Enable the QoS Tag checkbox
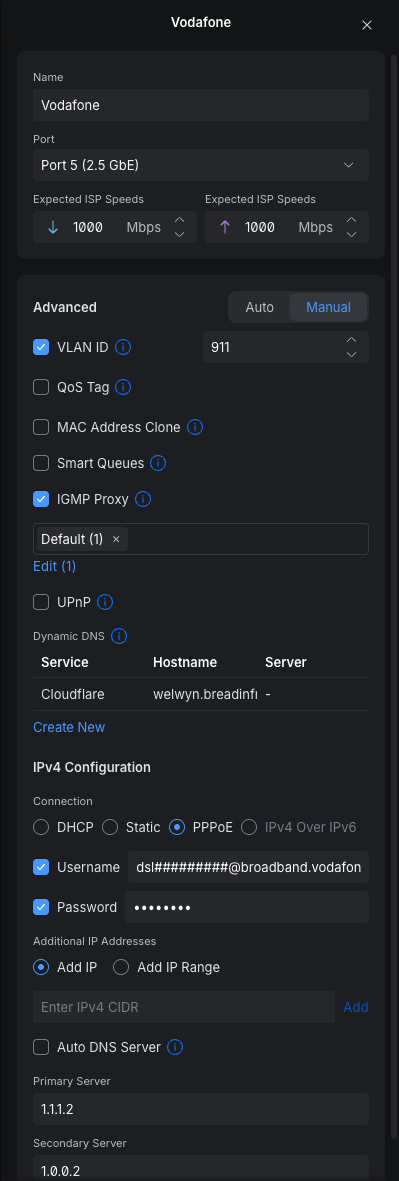Image resolution: width=399 pixels, height=1181 pixels. click(41, 388)
